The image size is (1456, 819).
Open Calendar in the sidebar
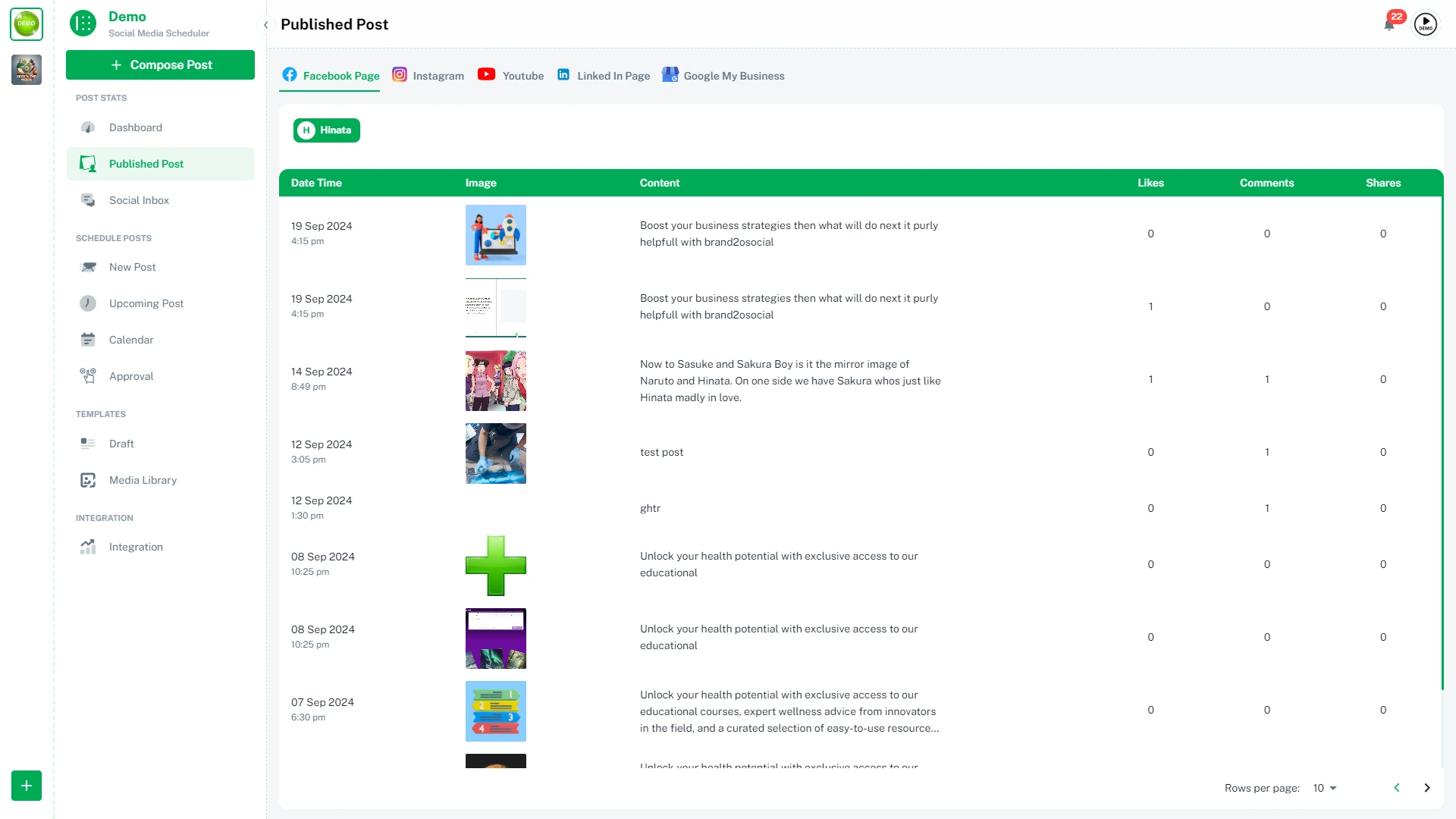tap(160, 340)
